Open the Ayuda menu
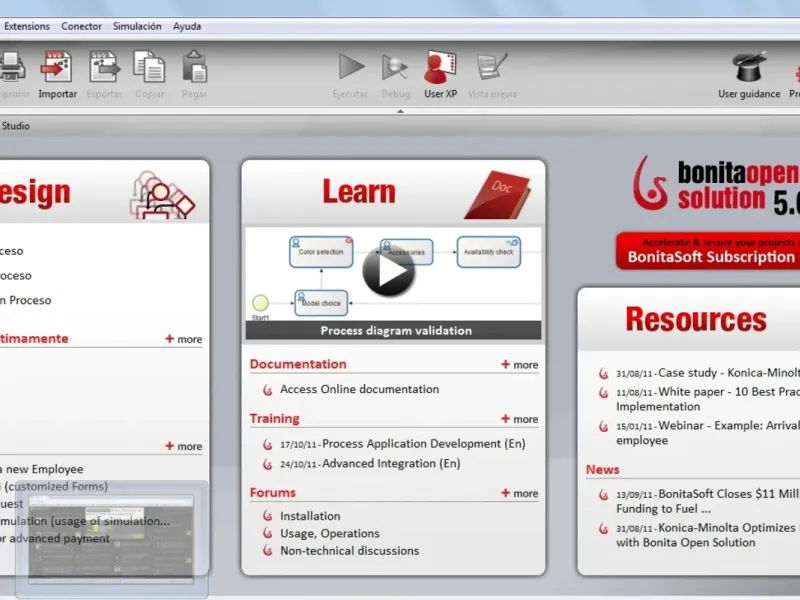This screenshot has width=800, height=600. point(187,26)
